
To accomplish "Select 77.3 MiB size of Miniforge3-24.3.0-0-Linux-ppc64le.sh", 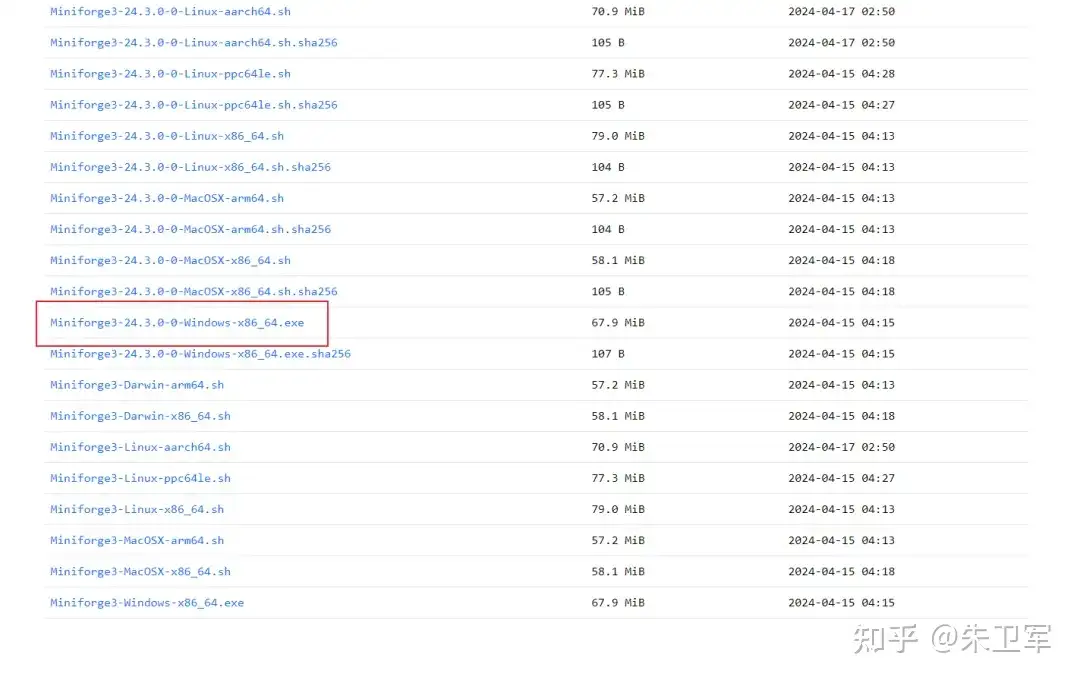I will [618, 74].
